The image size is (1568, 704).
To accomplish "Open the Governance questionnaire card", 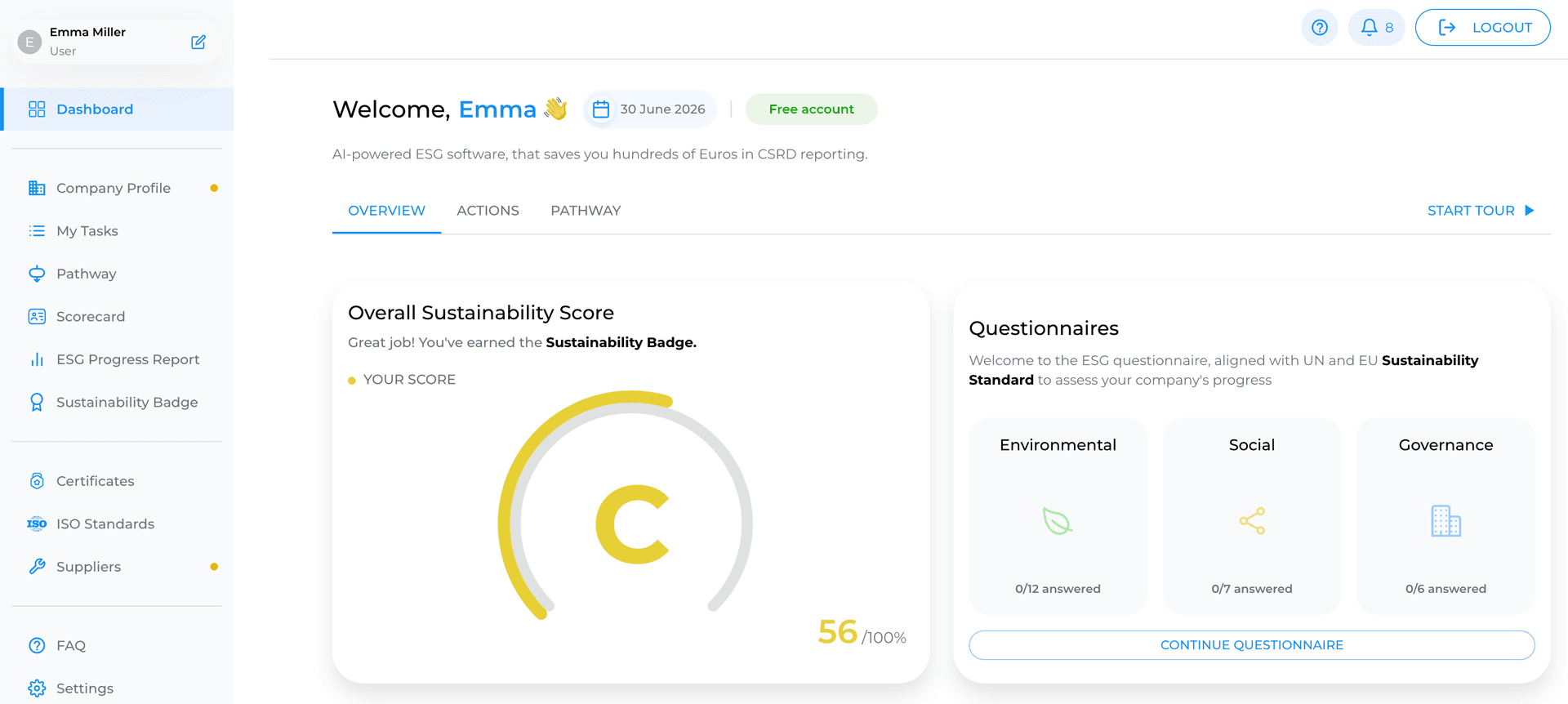I will (1445, 516).
